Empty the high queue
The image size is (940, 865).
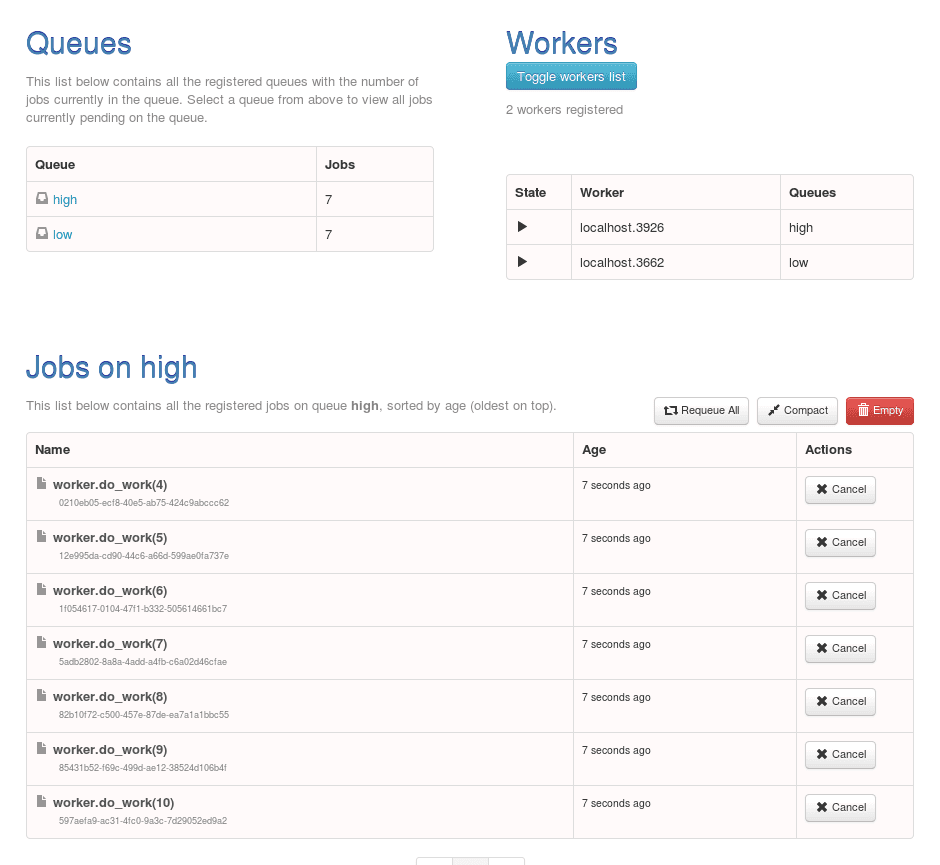pos(880,411)
